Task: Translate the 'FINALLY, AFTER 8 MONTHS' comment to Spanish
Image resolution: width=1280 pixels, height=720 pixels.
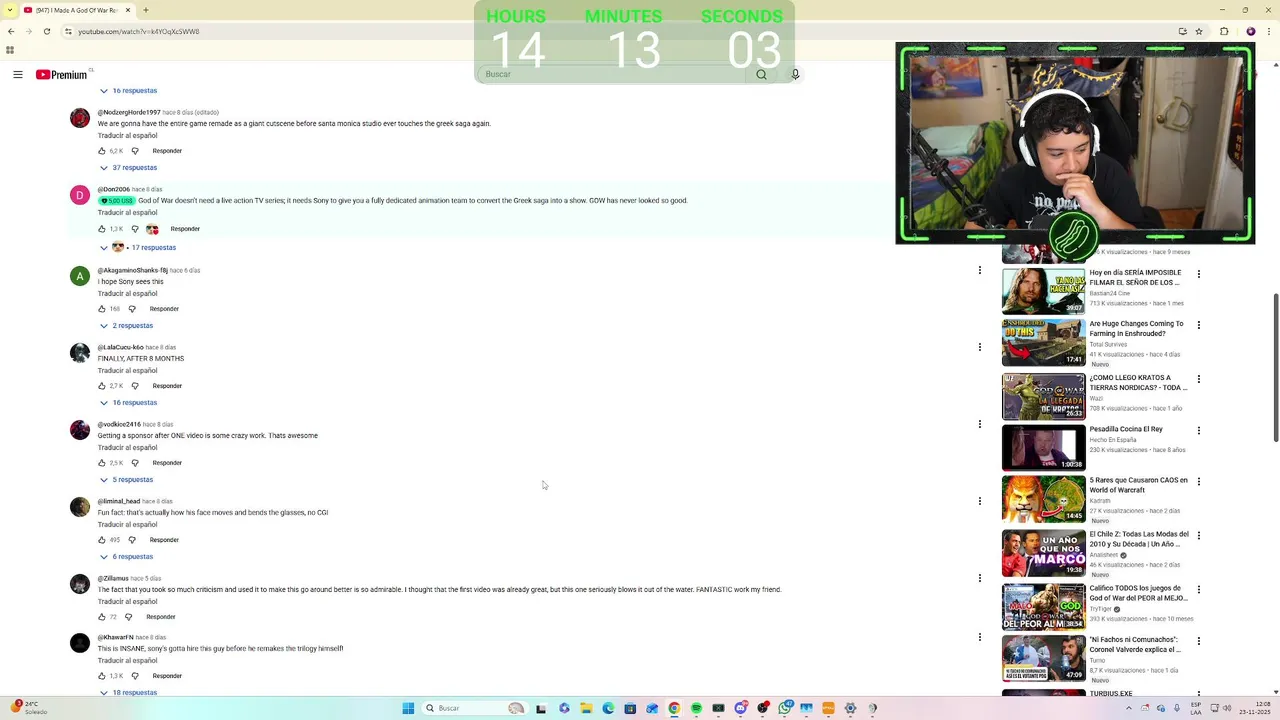Action: (x=127, y=371)
